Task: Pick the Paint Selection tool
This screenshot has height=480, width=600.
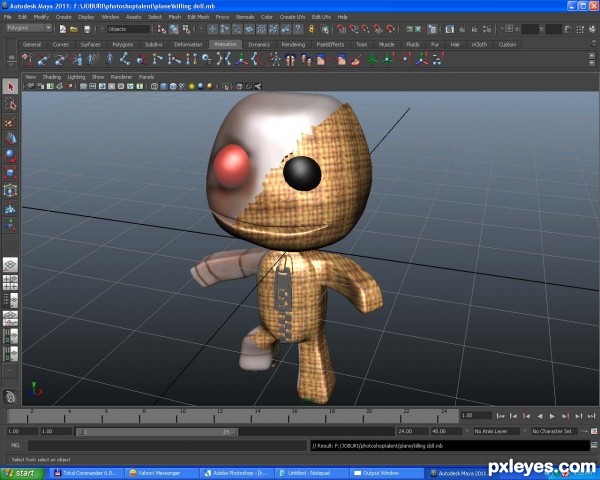Action: coord(10,122)
